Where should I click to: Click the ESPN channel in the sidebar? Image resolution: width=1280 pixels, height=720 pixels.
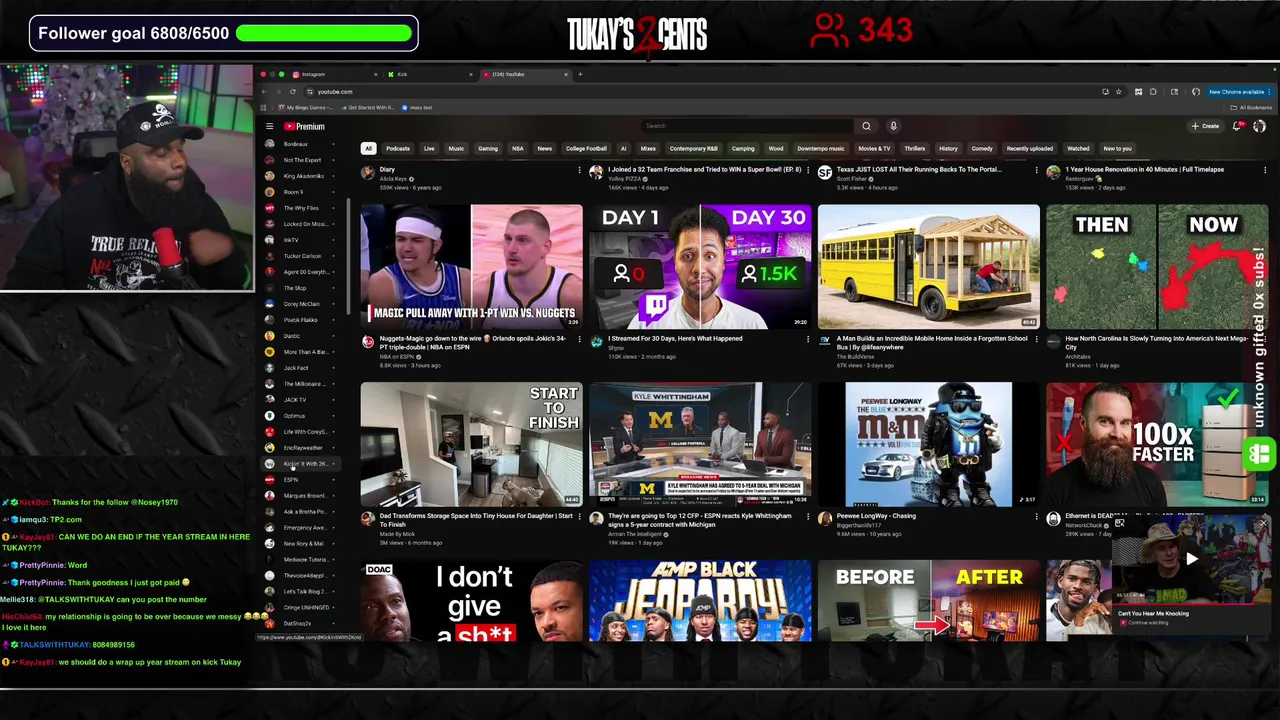tap(290, 479)
